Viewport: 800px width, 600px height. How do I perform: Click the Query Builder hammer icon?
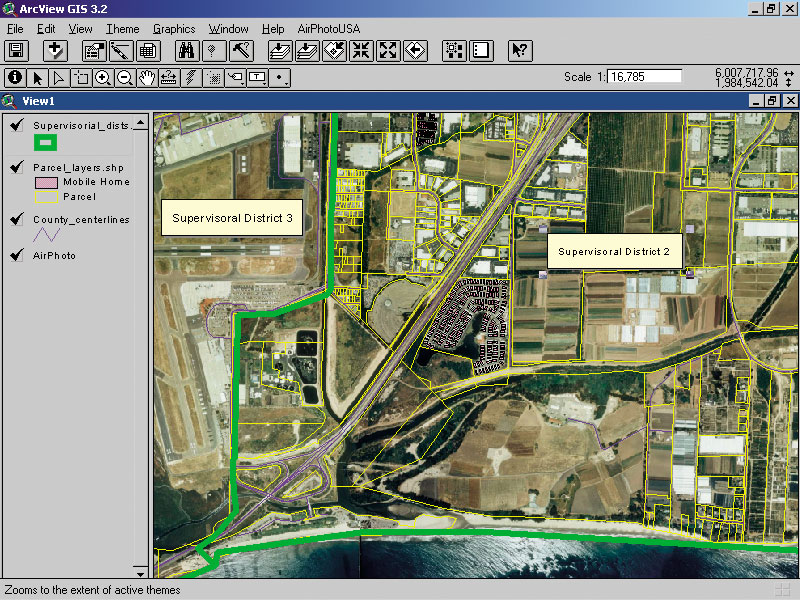tap(241, 51)
